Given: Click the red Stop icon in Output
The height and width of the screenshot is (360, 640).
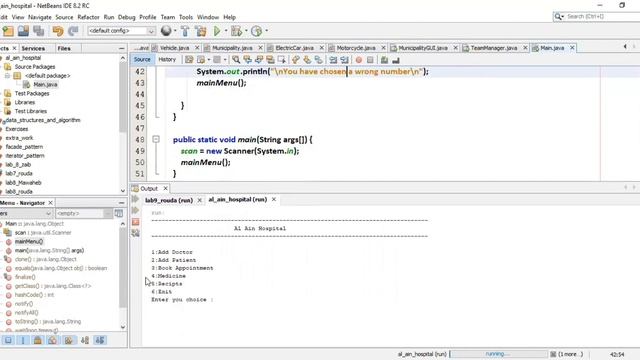Looking at the screenshot, I should click(136, 222).
